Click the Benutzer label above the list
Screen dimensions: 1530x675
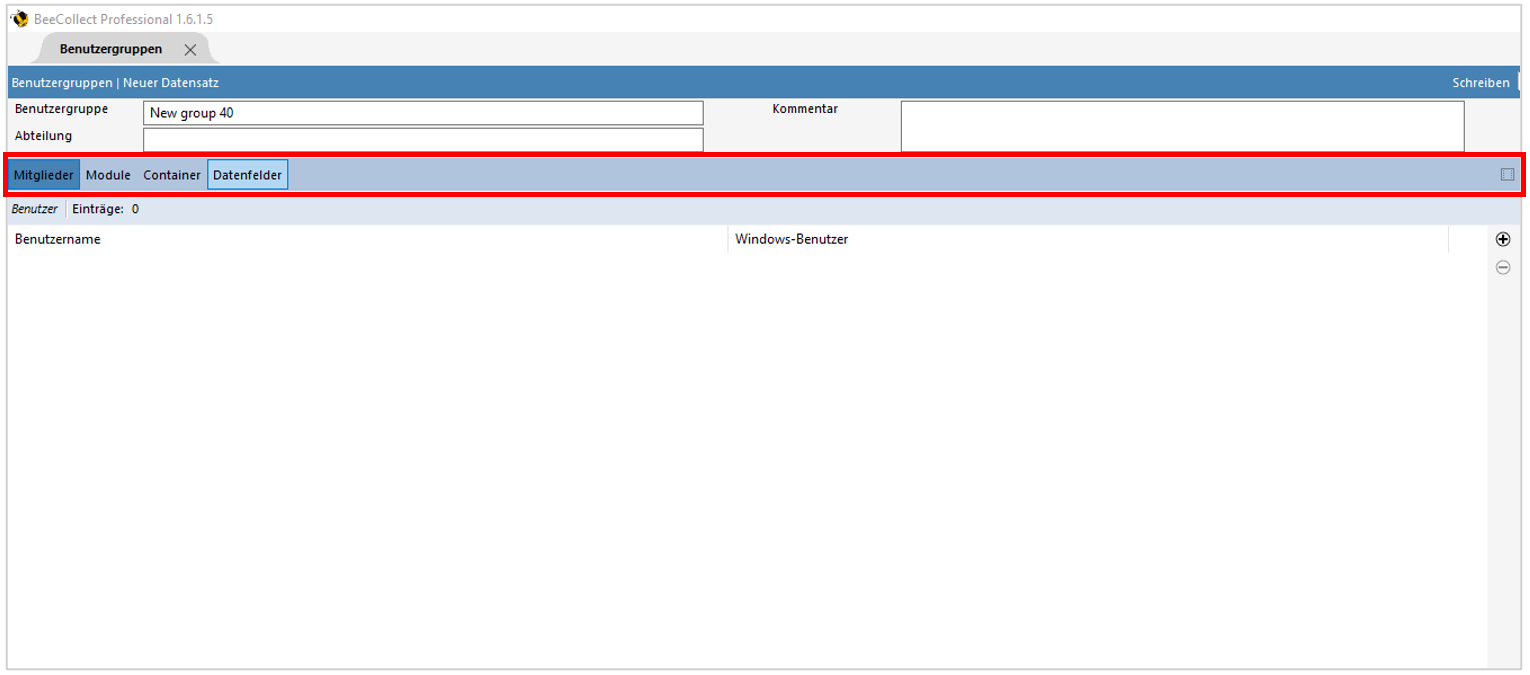[x=34, y=208]
